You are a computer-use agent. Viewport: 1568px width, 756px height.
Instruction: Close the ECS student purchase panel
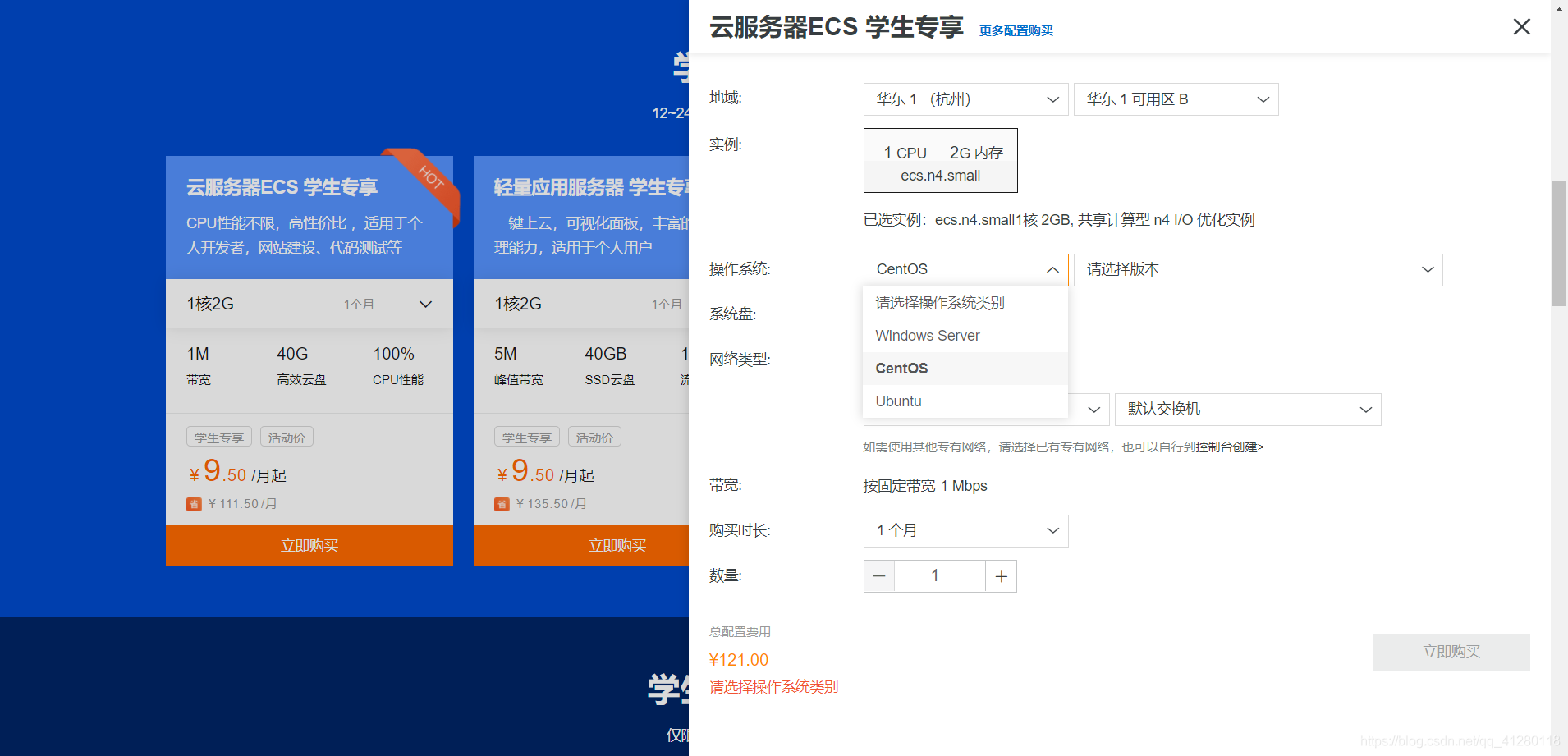tap(1521, 27)
